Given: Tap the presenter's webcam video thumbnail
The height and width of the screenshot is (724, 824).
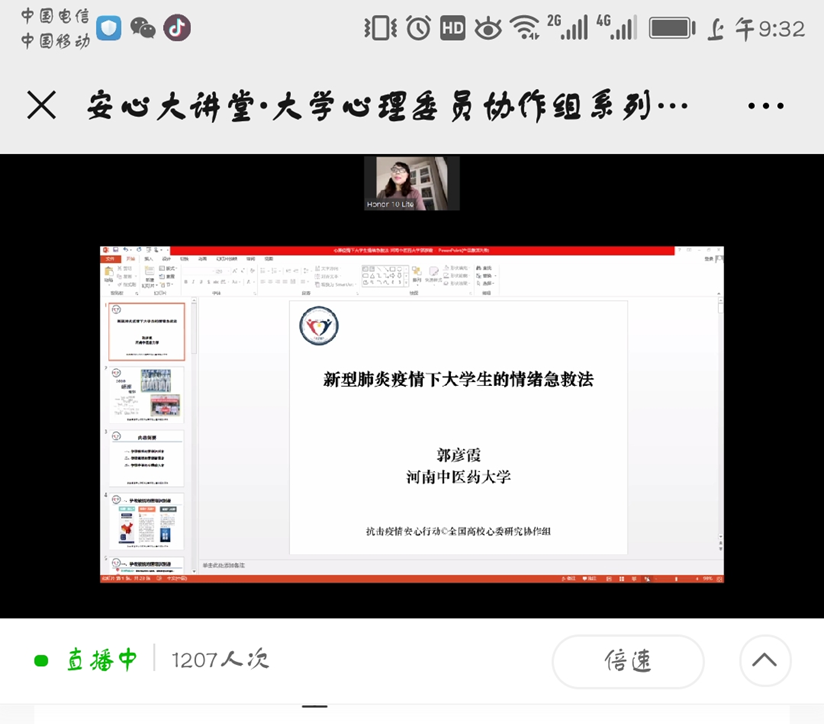Looking at the screenshot, I should (x=411, y=183).
